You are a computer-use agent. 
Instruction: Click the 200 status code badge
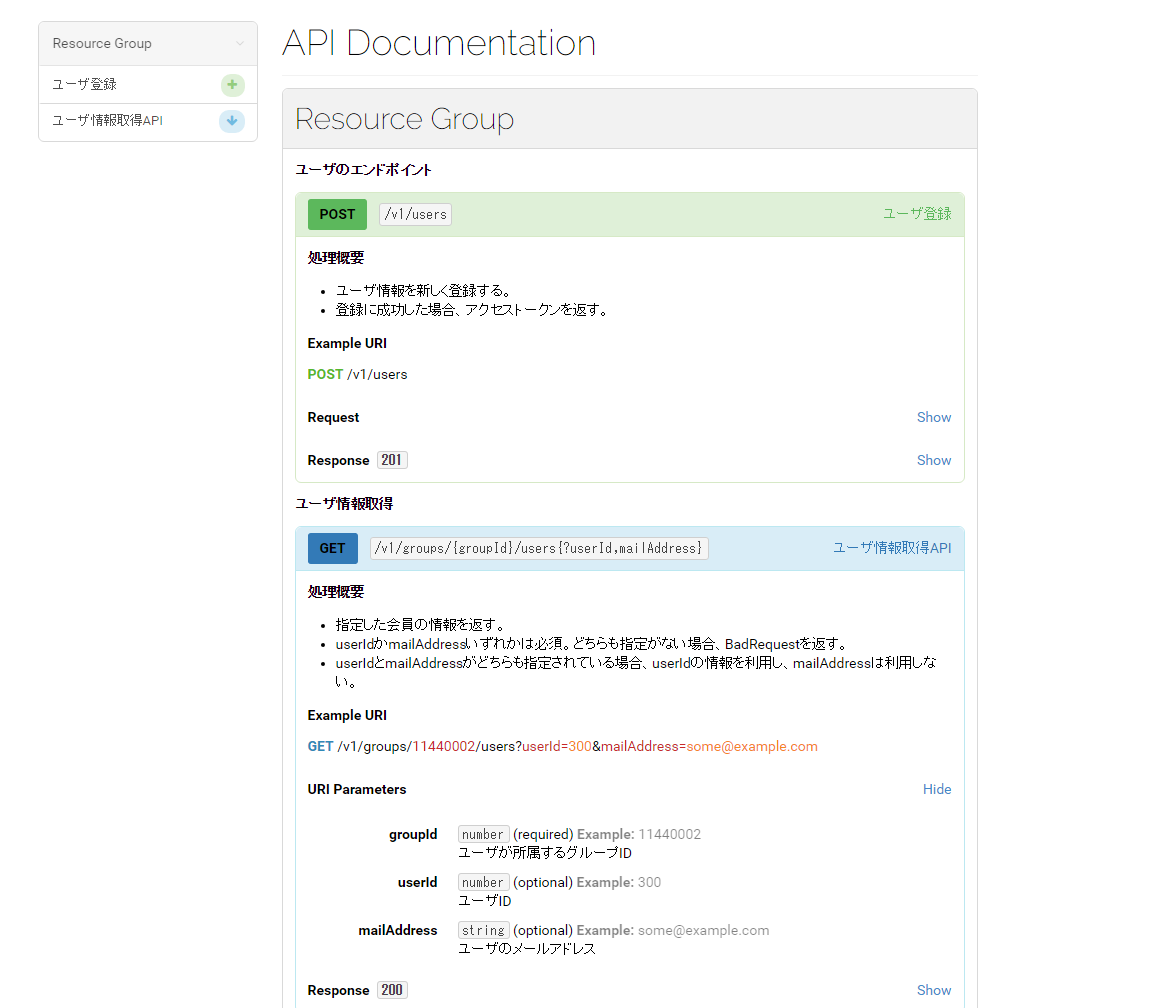click(x=391, y=990)
